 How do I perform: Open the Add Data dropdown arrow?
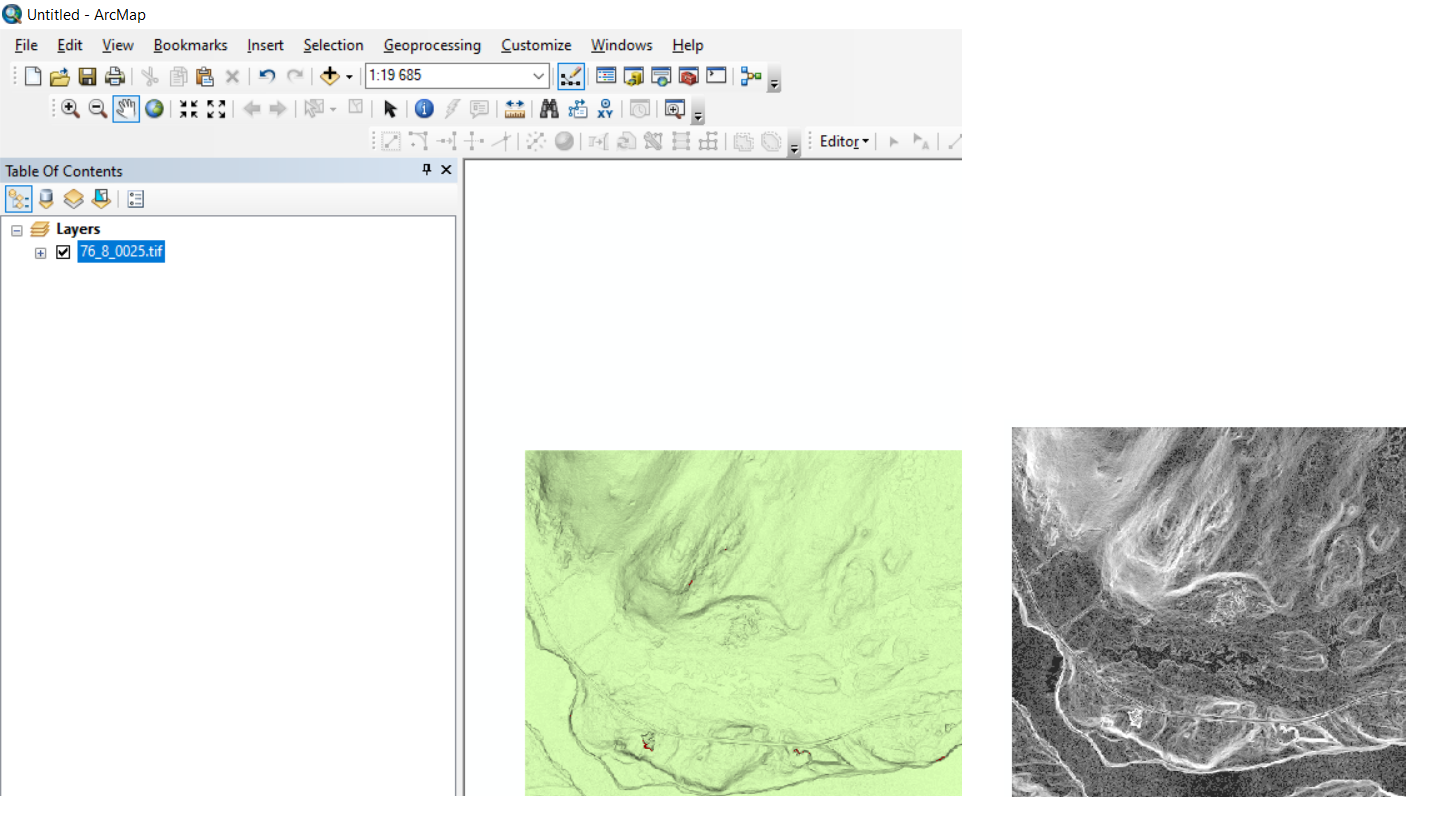349,76
